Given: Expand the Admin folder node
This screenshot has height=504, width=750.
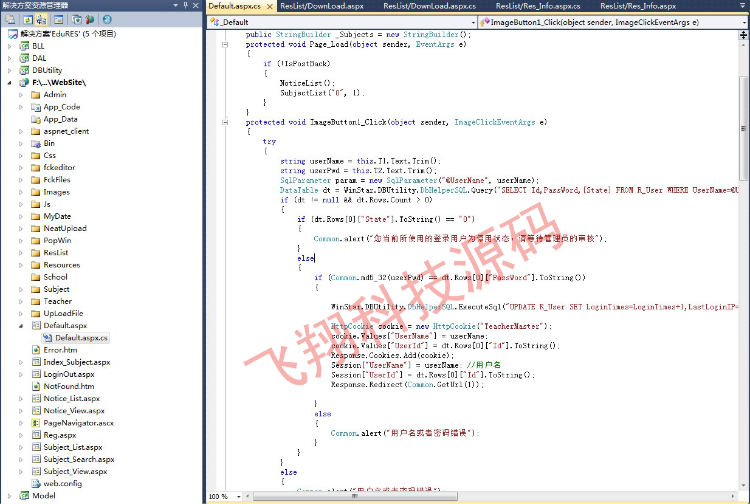Looking at the screenshot, I should [x=21, y=95].
